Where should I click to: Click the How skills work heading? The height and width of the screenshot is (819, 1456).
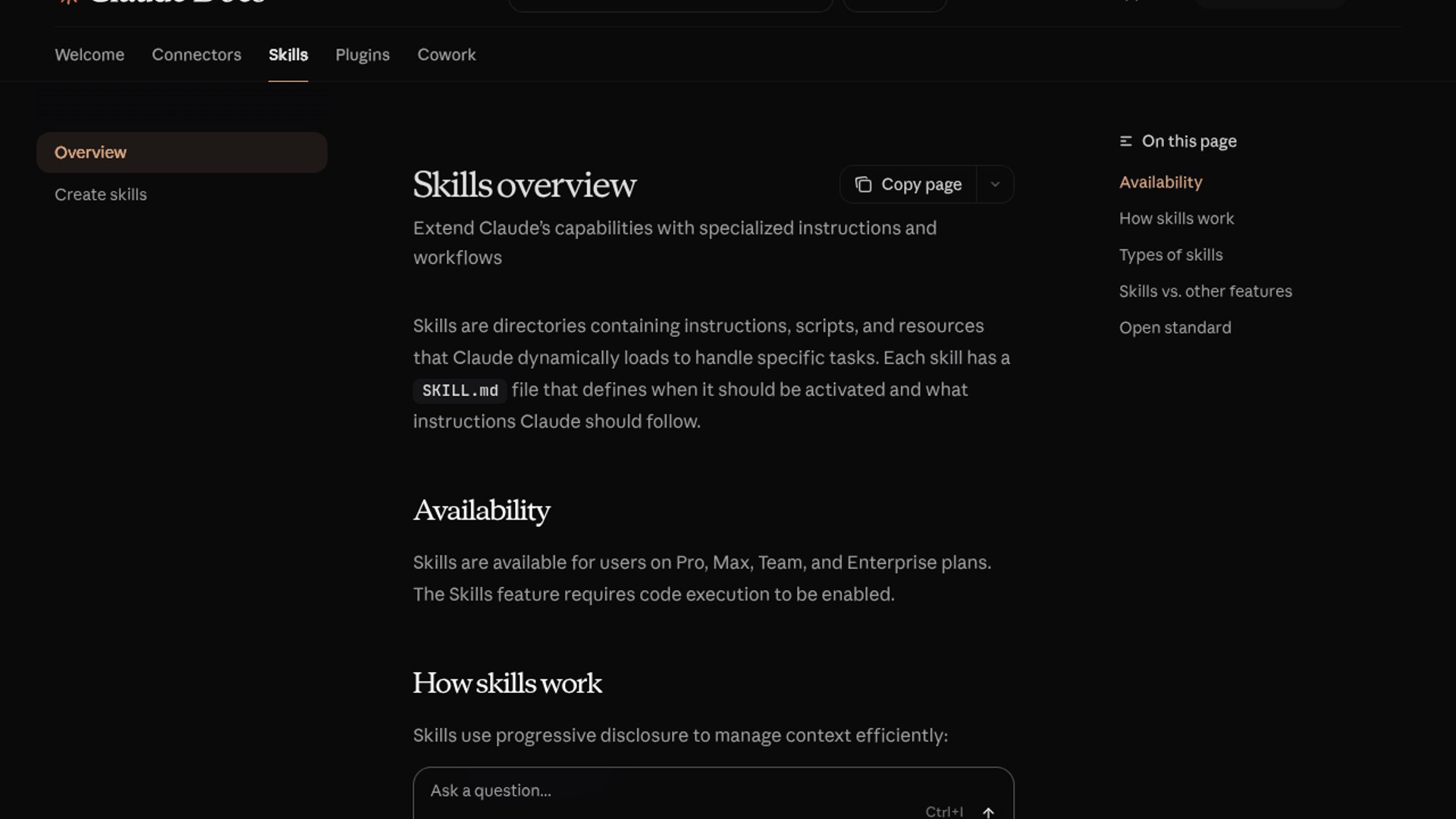(x=507, y=683)
